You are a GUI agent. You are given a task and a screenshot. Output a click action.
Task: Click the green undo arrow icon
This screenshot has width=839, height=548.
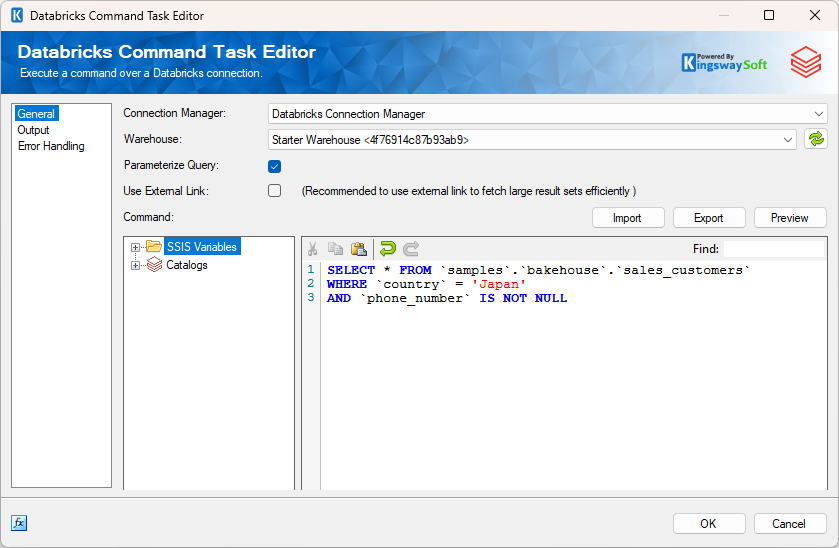[388, 249]
